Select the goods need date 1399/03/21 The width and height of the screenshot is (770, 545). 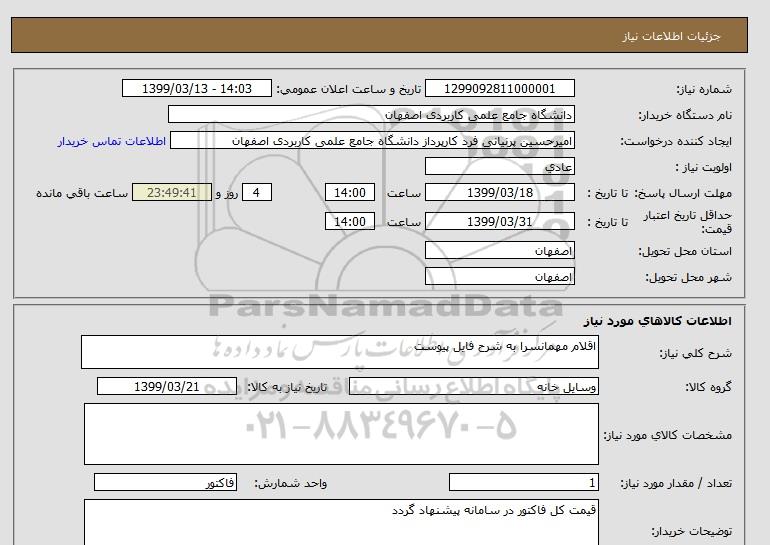pos(167,386)
